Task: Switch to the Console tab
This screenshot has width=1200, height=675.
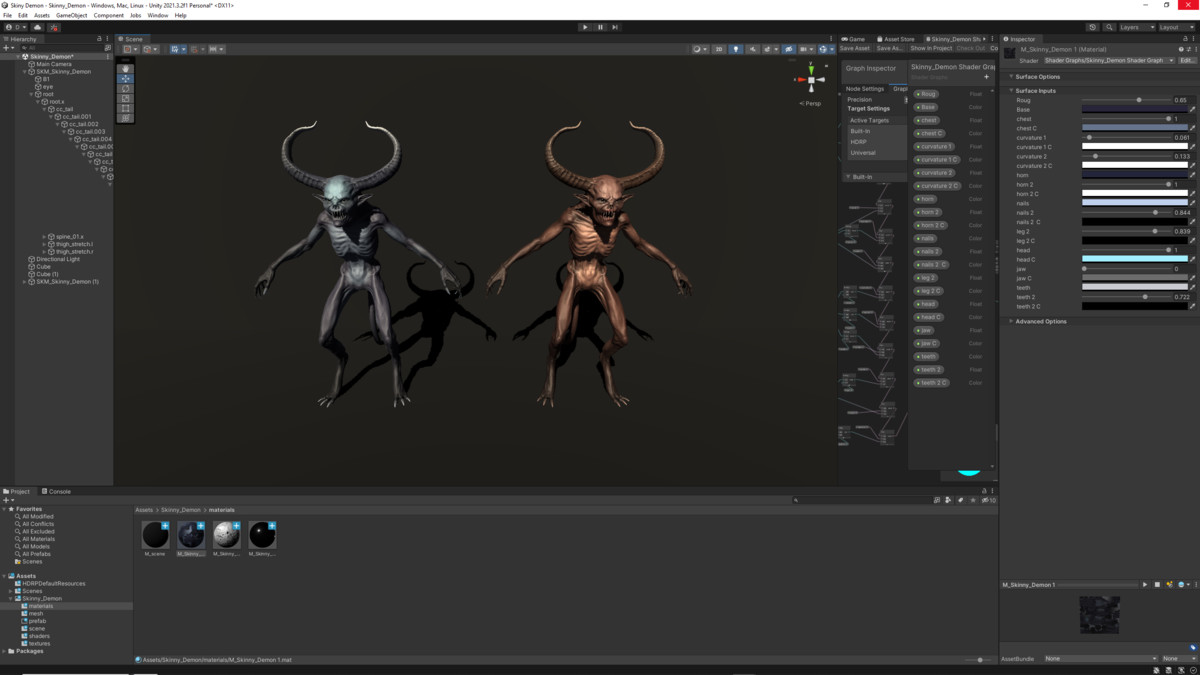Action: point(57,491)
